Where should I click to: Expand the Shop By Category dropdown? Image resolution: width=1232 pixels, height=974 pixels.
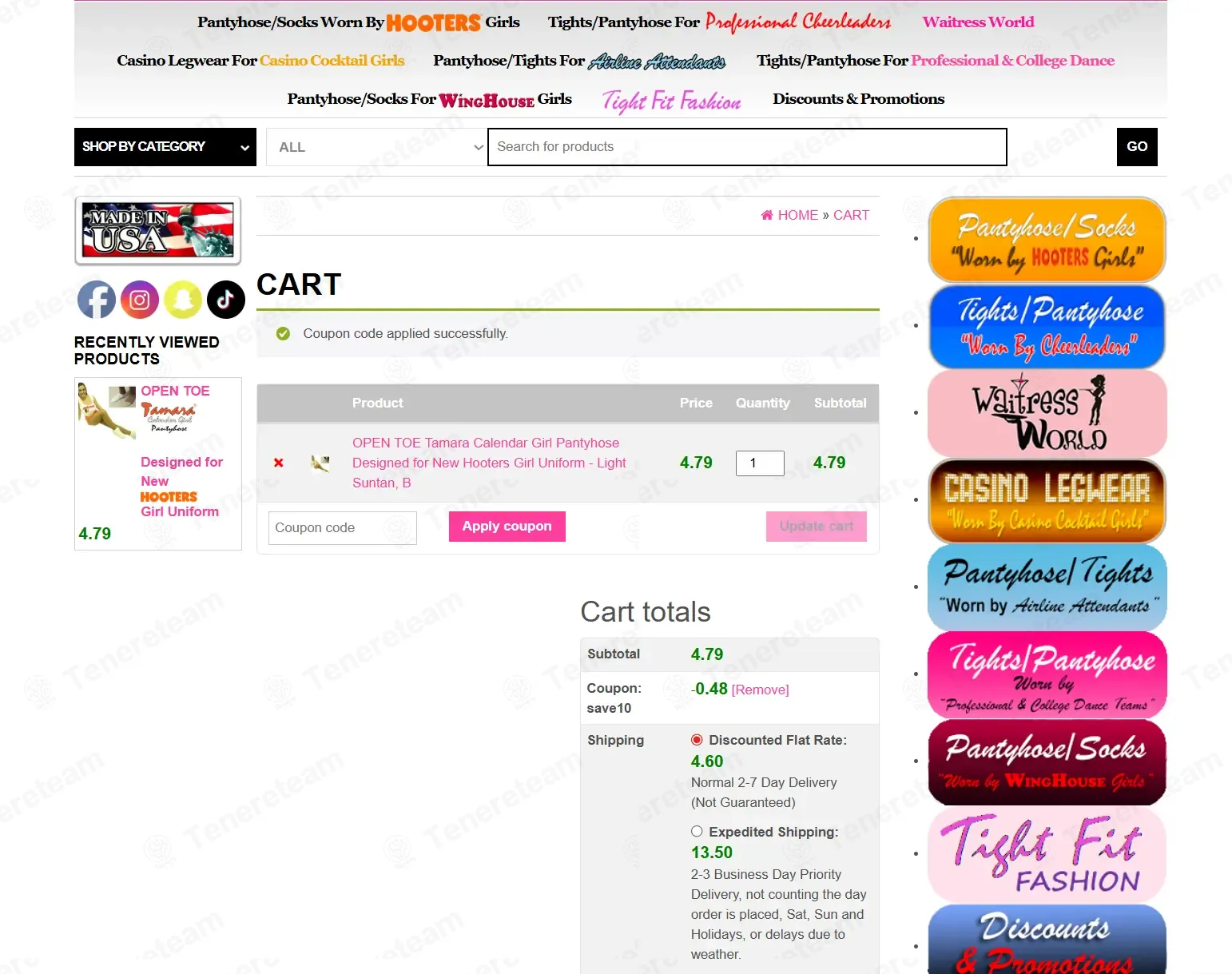coord(165,147)
